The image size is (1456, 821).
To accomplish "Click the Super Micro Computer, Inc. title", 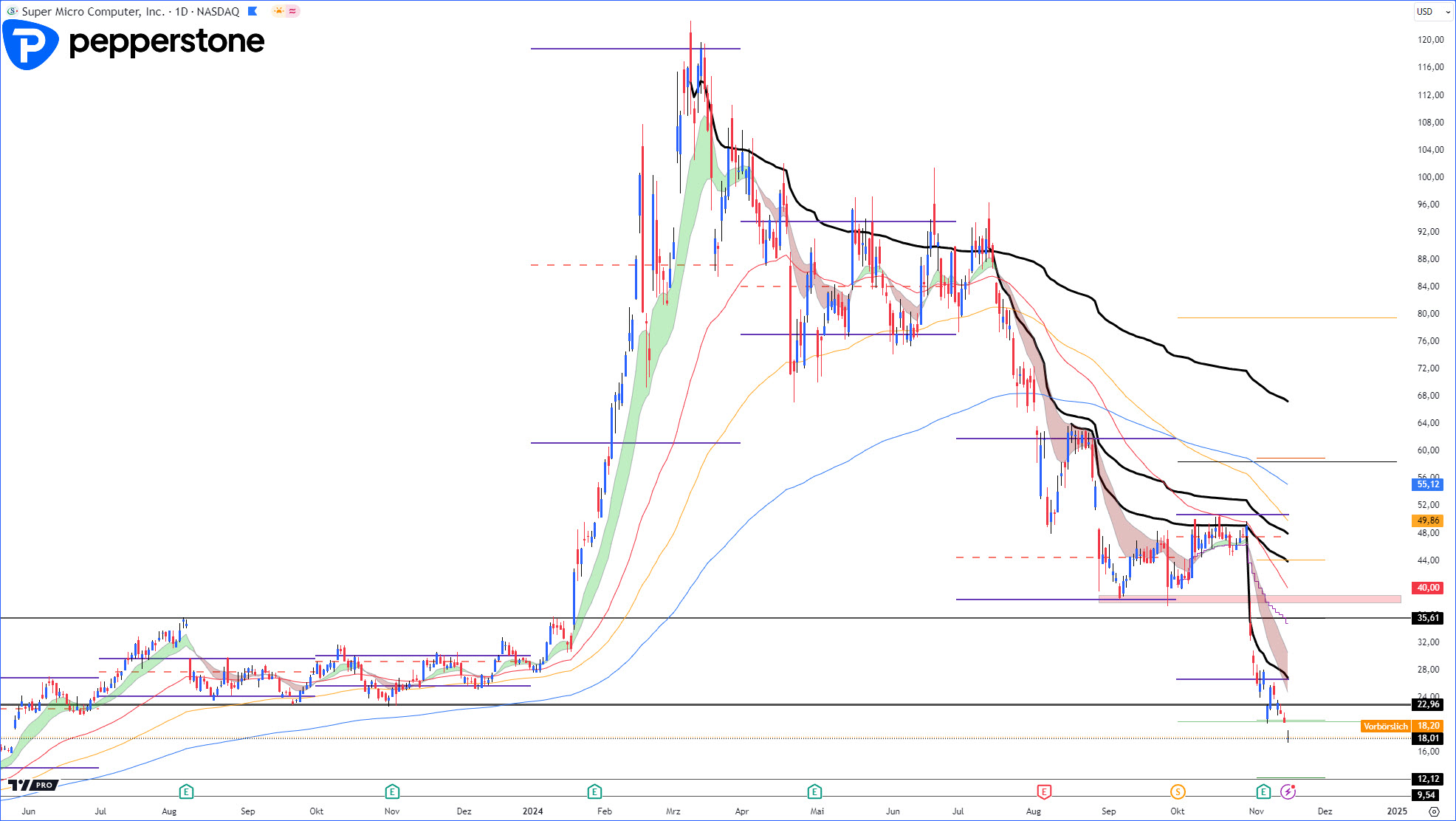I will [93, 11].
